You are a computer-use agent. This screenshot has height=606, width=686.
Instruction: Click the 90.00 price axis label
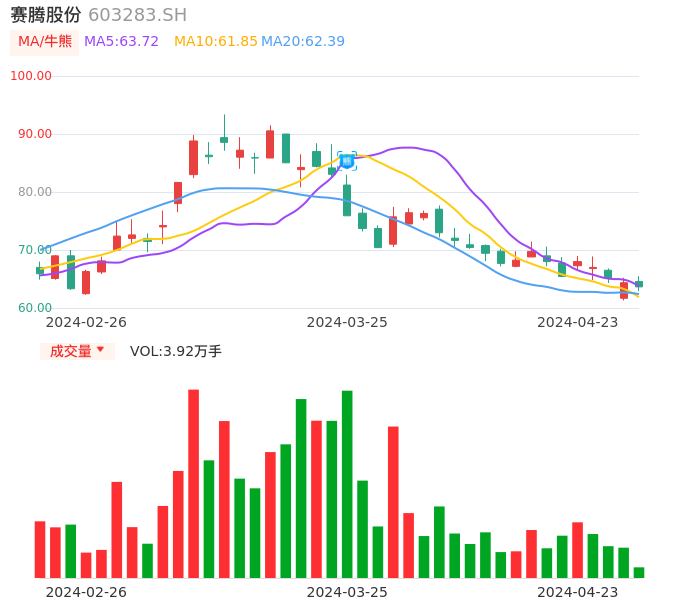(x=35, y=134)
